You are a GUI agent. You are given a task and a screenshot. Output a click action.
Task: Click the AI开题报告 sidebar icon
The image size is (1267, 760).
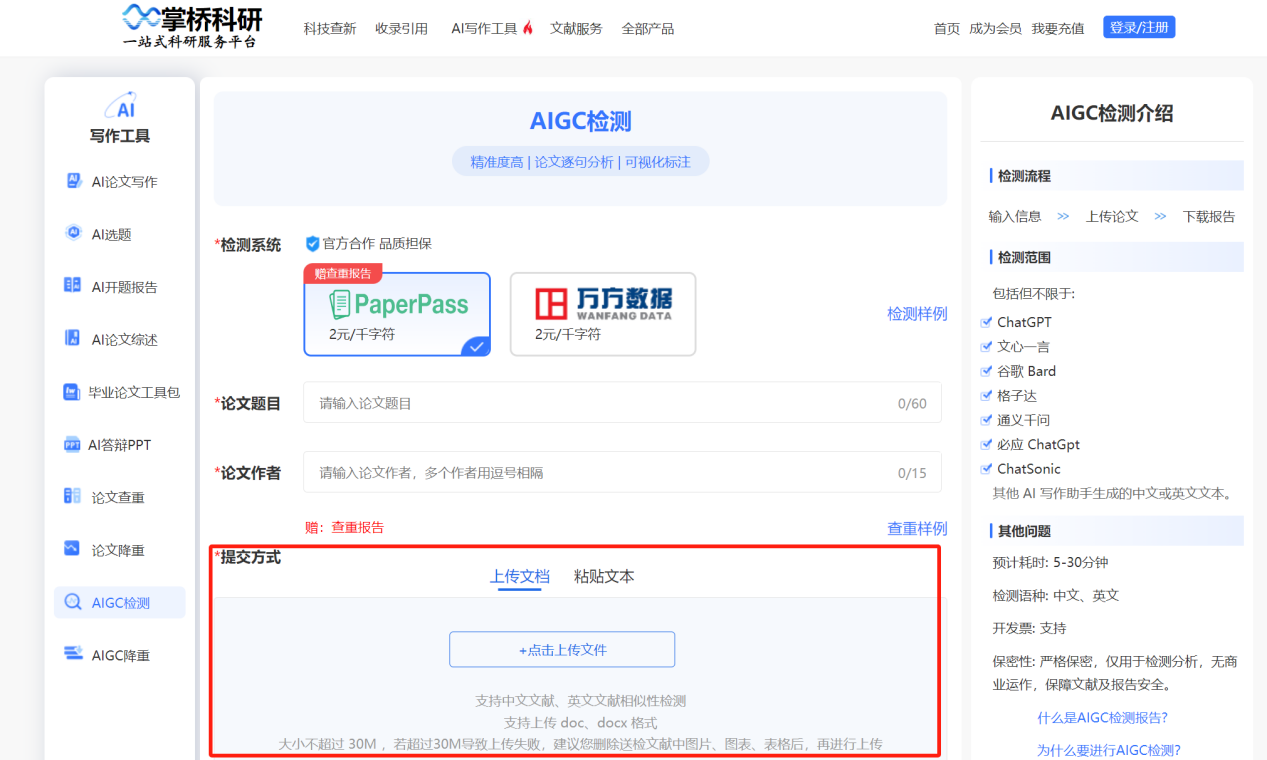pos(72,286)
